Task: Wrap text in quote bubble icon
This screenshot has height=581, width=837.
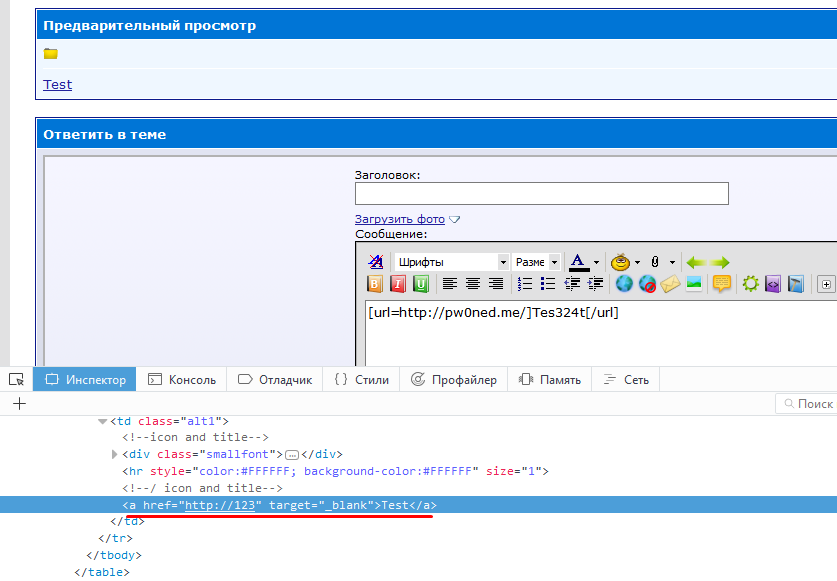Action: [721, 284]
